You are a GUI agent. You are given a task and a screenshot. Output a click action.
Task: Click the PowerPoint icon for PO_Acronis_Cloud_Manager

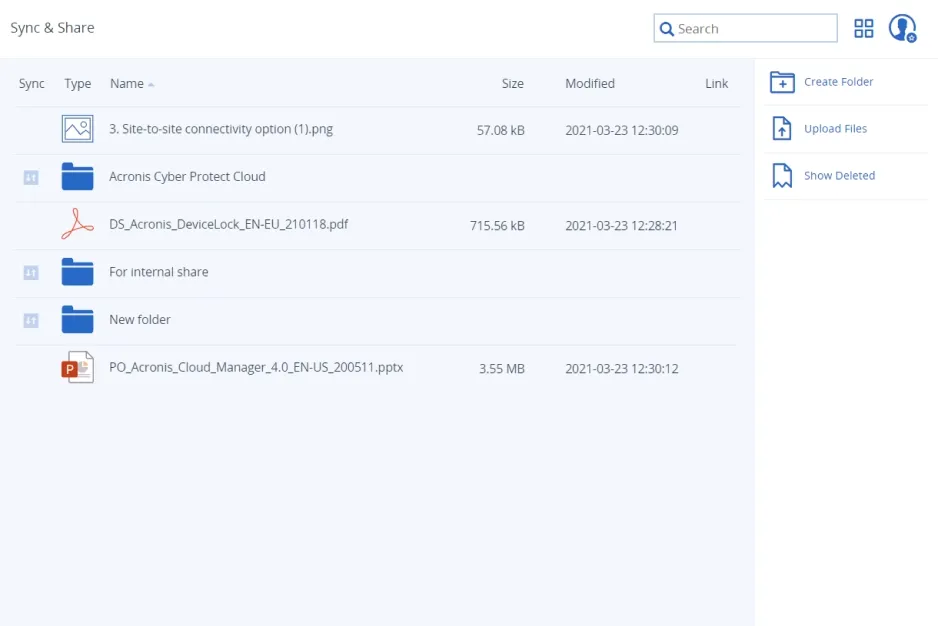coord(77,368)
